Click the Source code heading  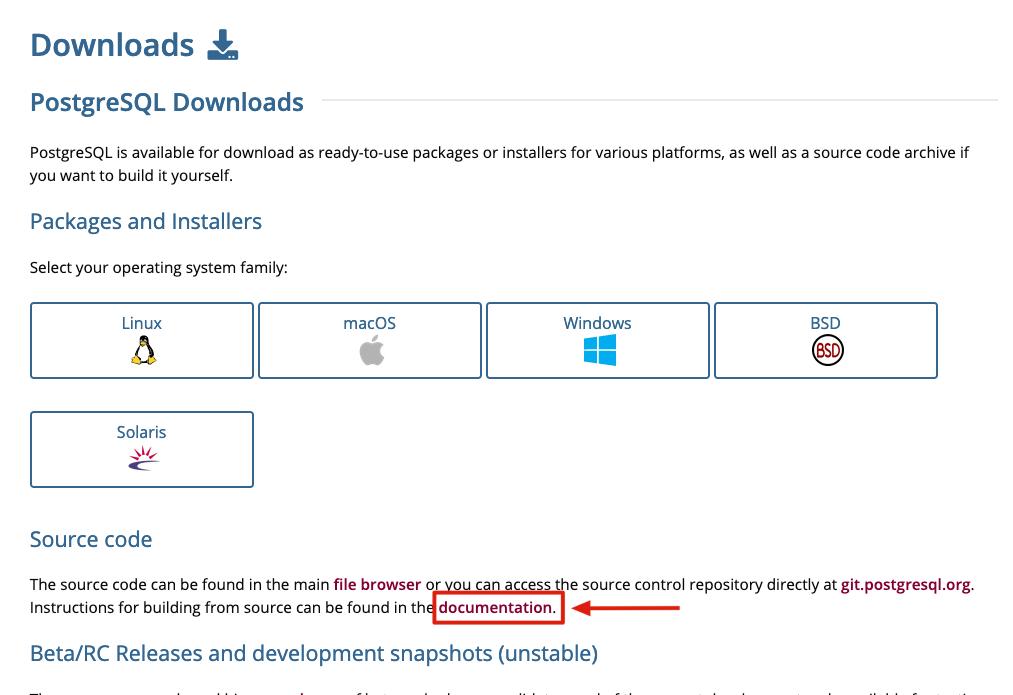[x=91, y=539]
